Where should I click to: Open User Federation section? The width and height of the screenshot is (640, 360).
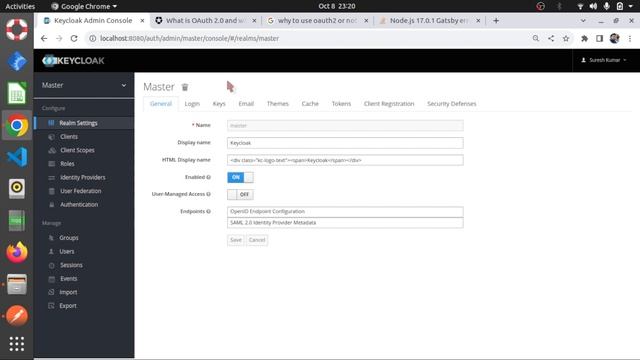point(80,191)
